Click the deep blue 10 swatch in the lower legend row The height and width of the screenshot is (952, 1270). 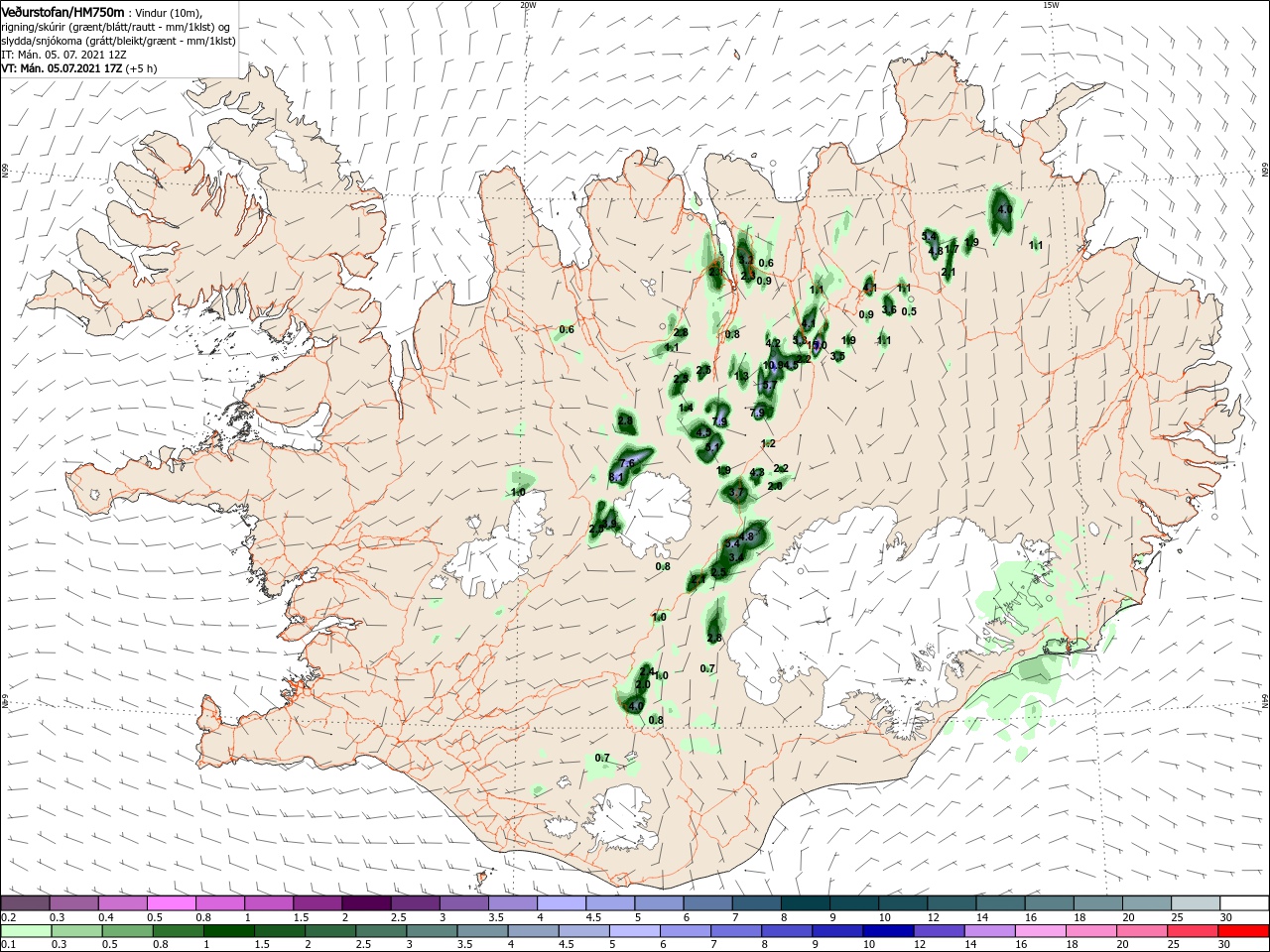887,930
